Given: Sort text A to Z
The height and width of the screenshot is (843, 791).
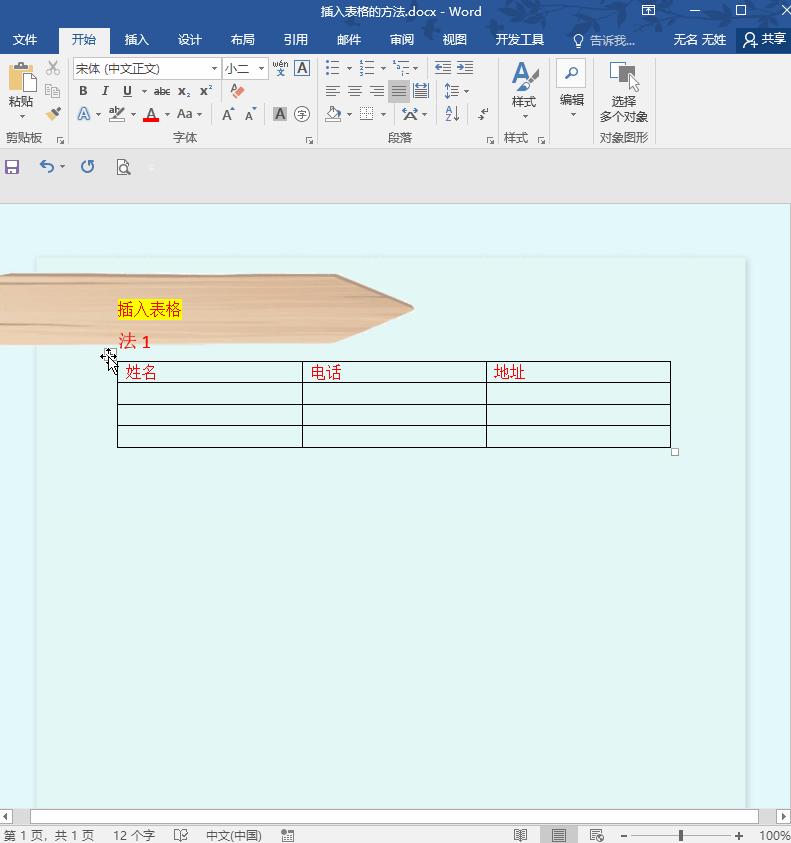Looking at the screenshot, I should click(x=452, y=114).
